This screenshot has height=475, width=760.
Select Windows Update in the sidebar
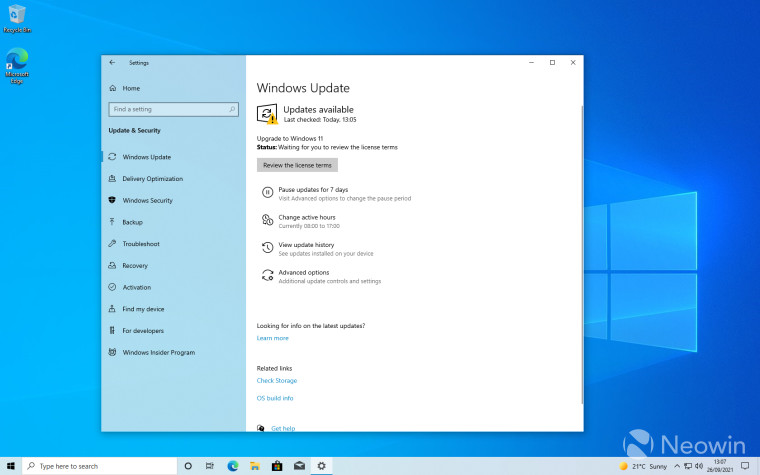pyautogui.click(x=146, y=157)
